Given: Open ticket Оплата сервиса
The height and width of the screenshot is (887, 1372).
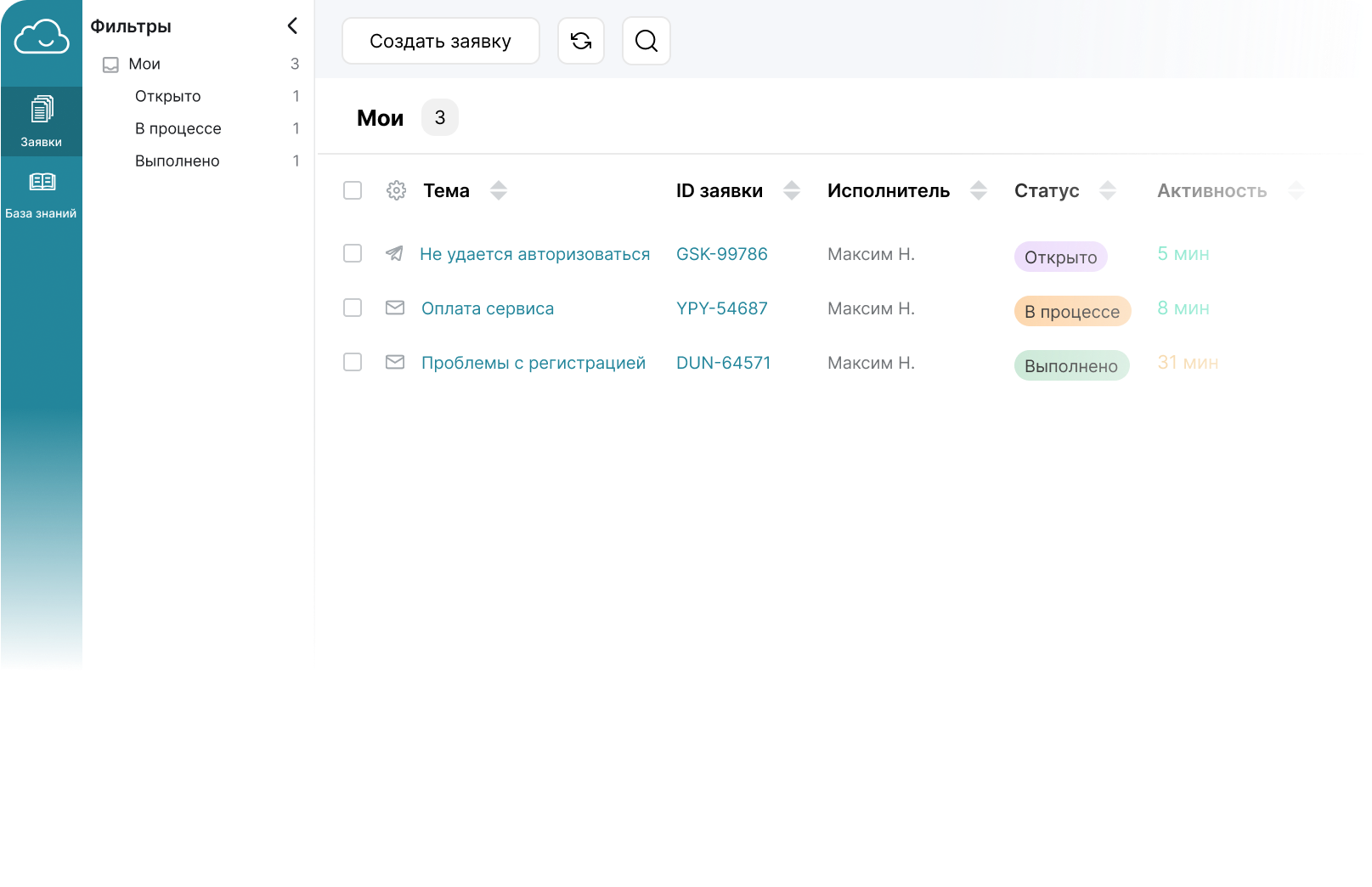Looking at the screenshot, I should 488,308.
